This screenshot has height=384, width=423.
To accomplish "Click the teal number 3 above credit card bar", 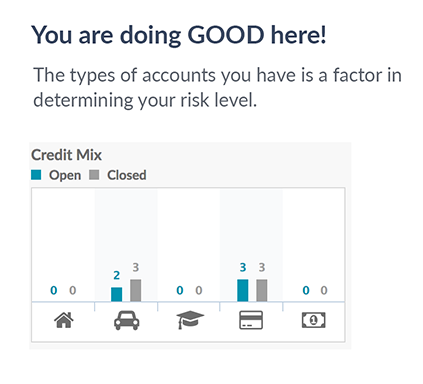I will [243, 267].
